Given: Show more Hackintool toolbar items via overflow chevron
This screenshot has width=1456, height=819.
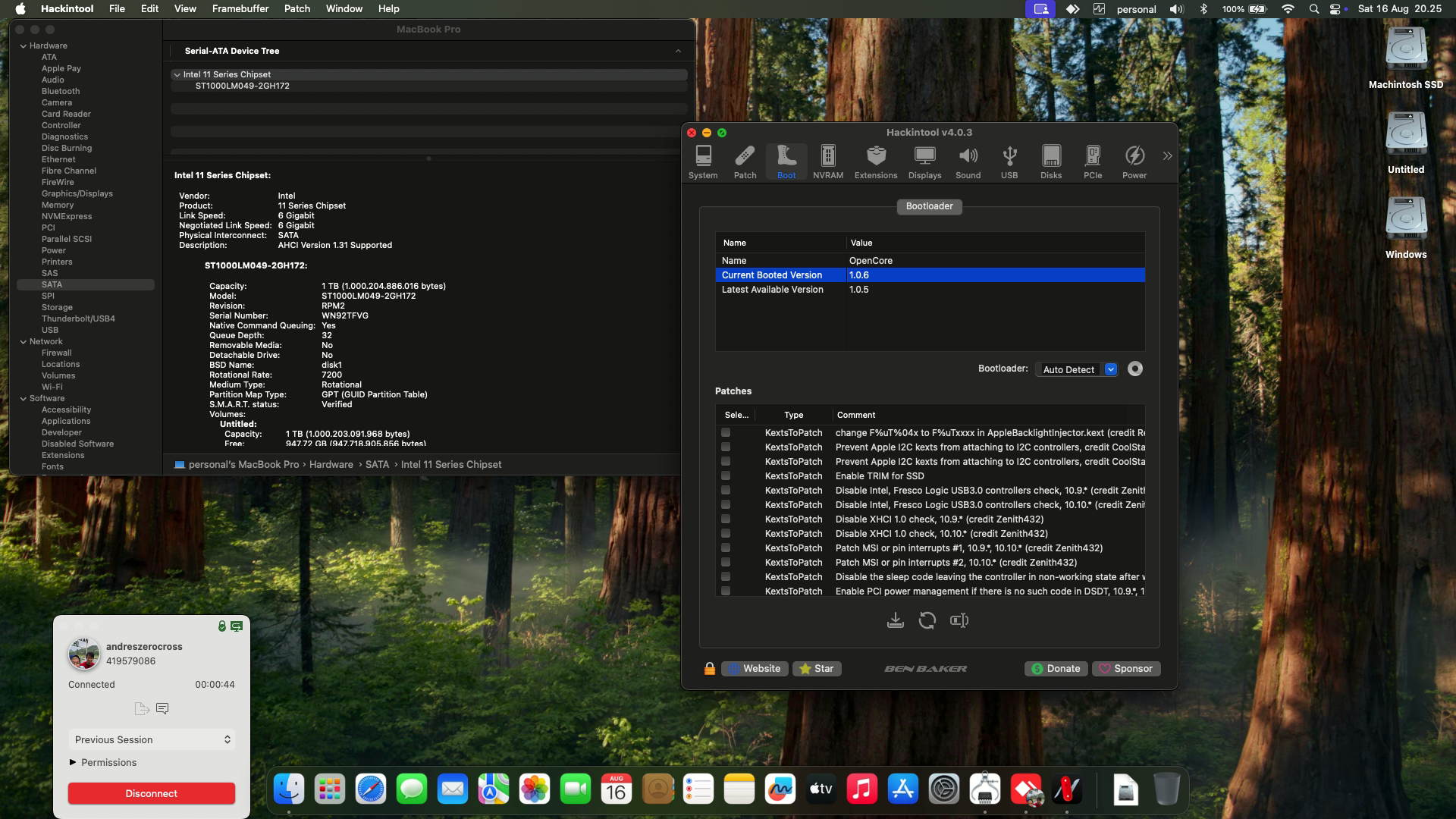Looking at the screenshot, I should click(1167, 155).
